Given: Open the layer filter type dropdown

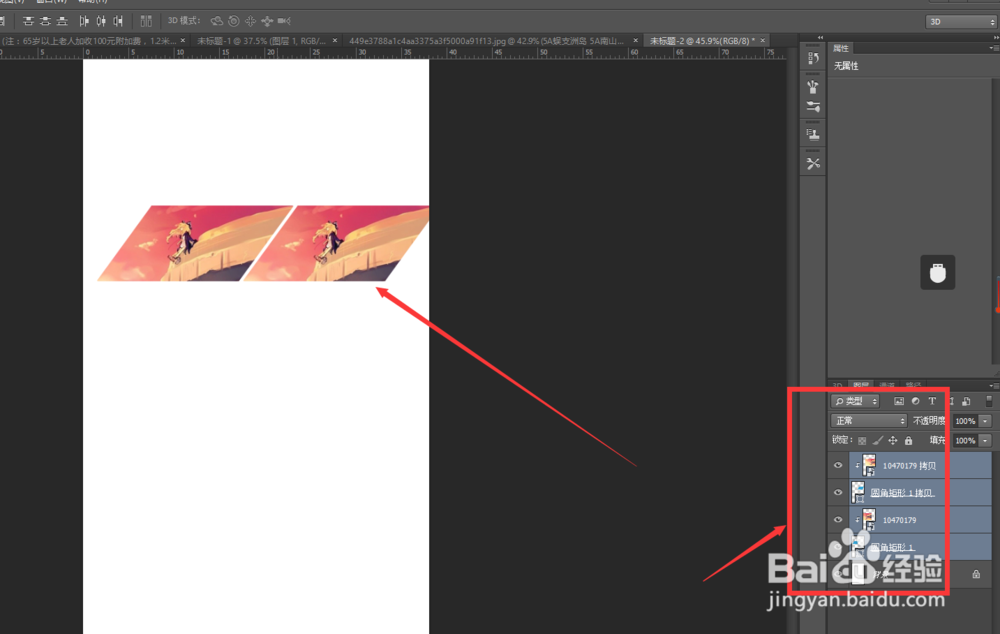Looking at the screenshot, I should pos(855,401).
